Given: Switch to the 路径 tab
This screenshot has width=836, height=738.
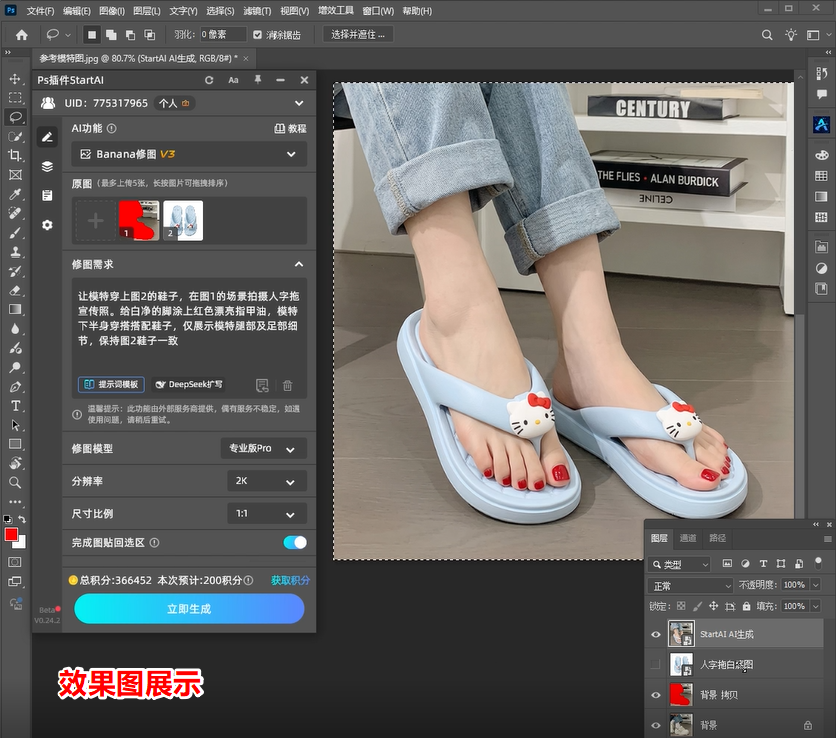Looking at the screenshot, I should pos(717,538).
